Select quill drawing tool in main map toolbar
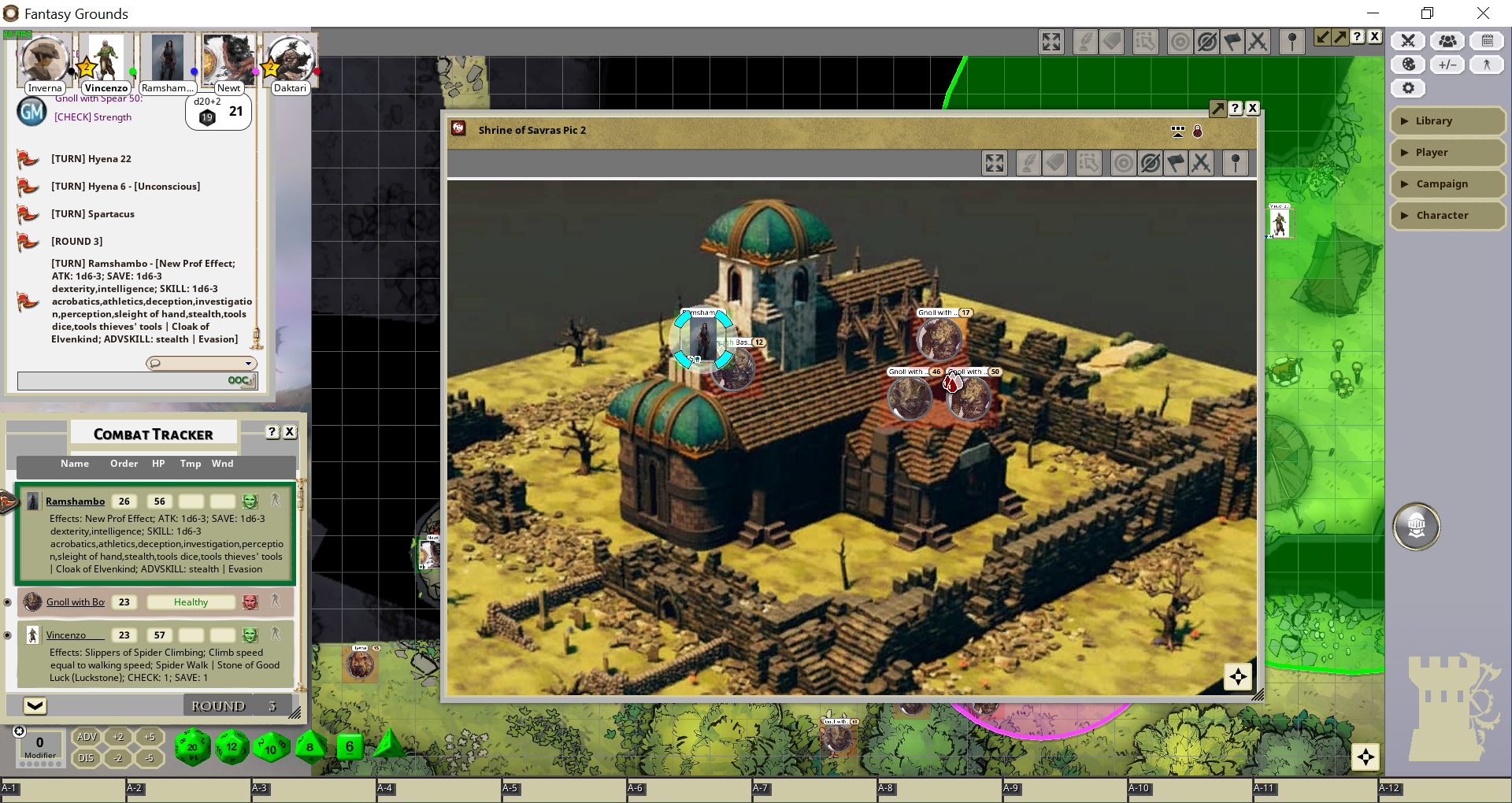This screenshot has height=803, width=1512. point(1085,42)
